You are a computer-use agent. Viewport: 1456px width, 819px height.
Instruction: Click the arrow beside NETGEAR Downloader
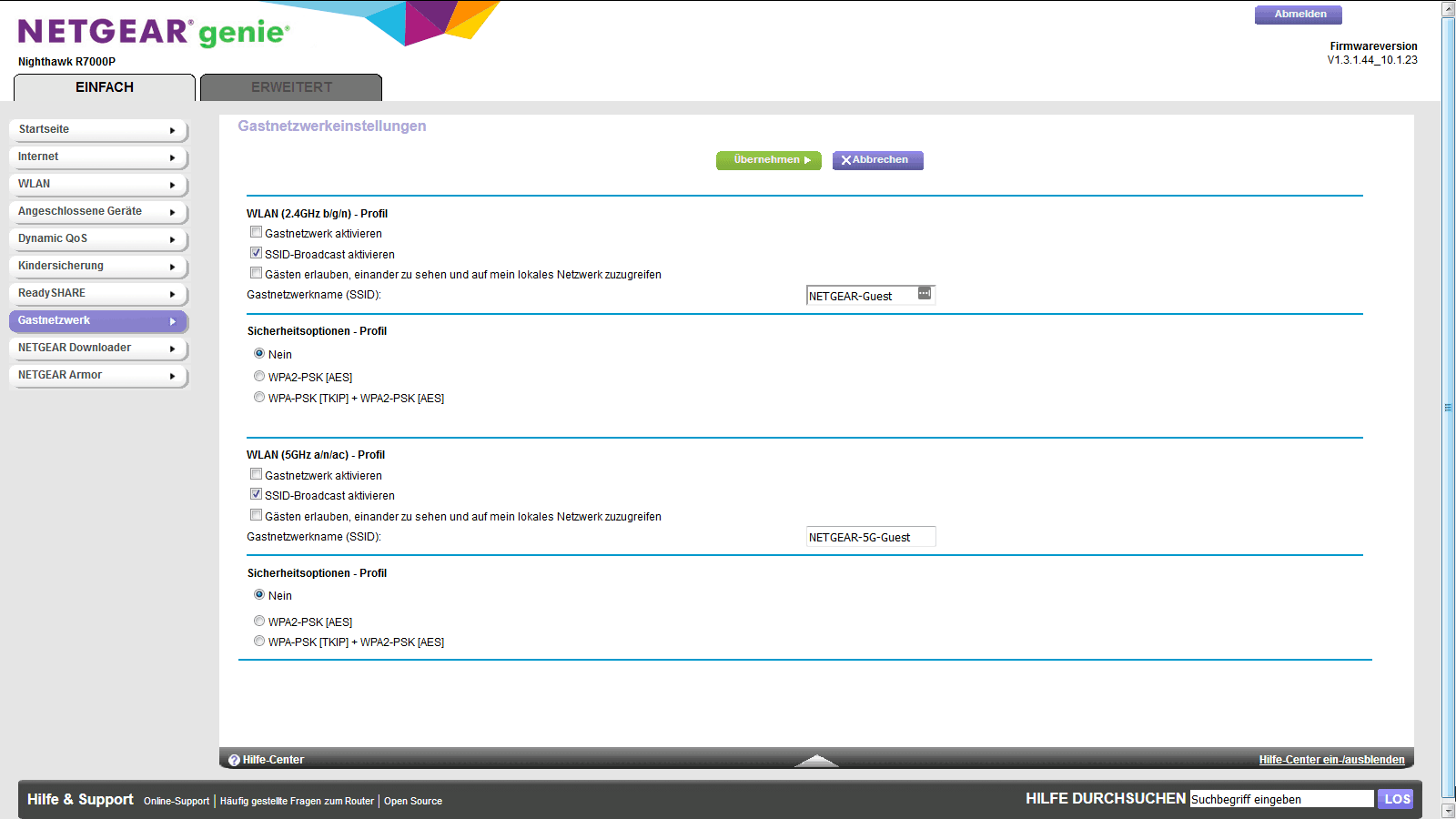pyautogui.click(x=172, y=349)
